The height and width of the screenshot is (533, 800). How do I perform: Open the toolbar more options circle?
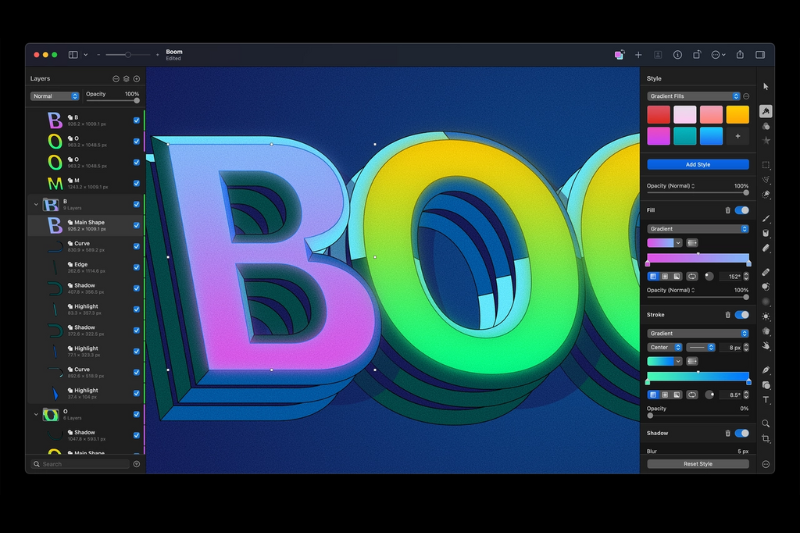click(765, 464)
